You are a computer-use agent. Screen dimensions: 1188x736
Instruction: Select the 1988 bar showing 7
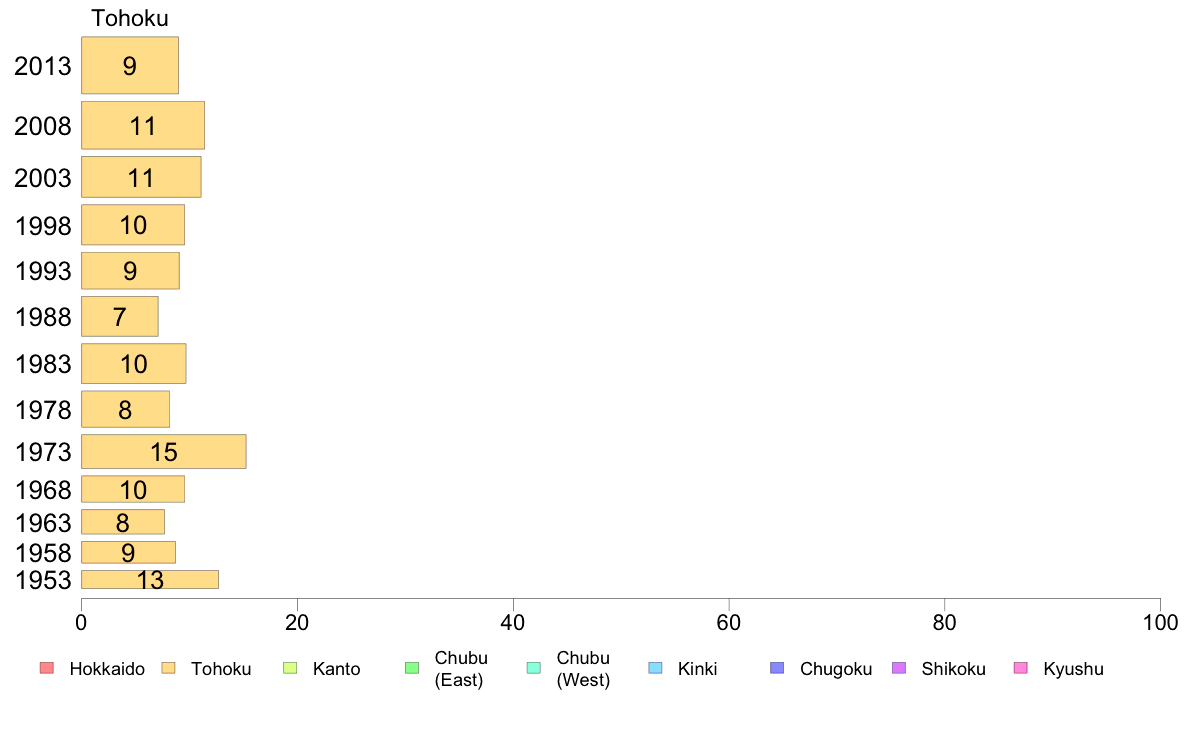pos(120,316)
